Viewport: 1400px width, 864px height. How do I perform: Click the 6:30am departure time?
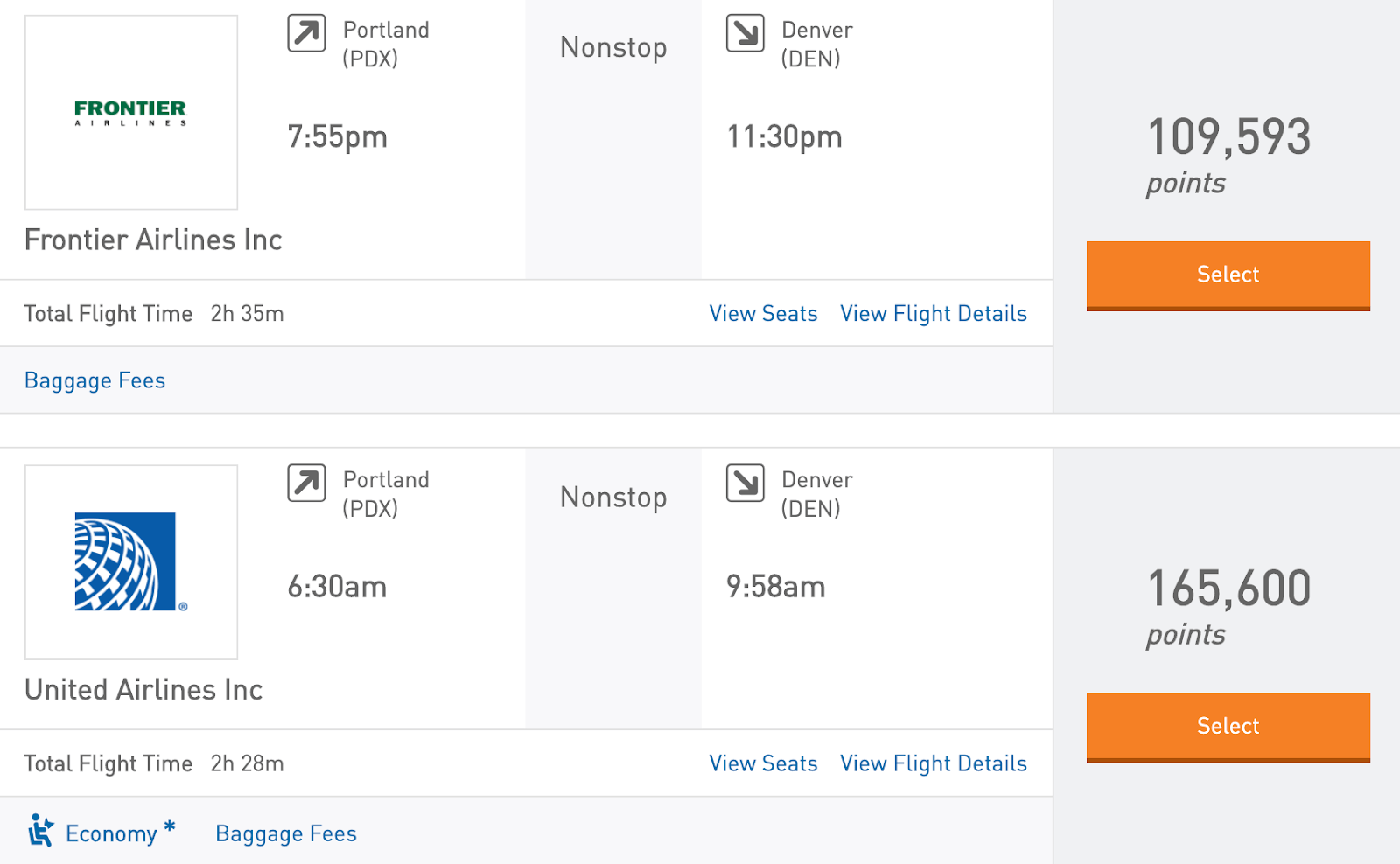[x=337, y=587]
